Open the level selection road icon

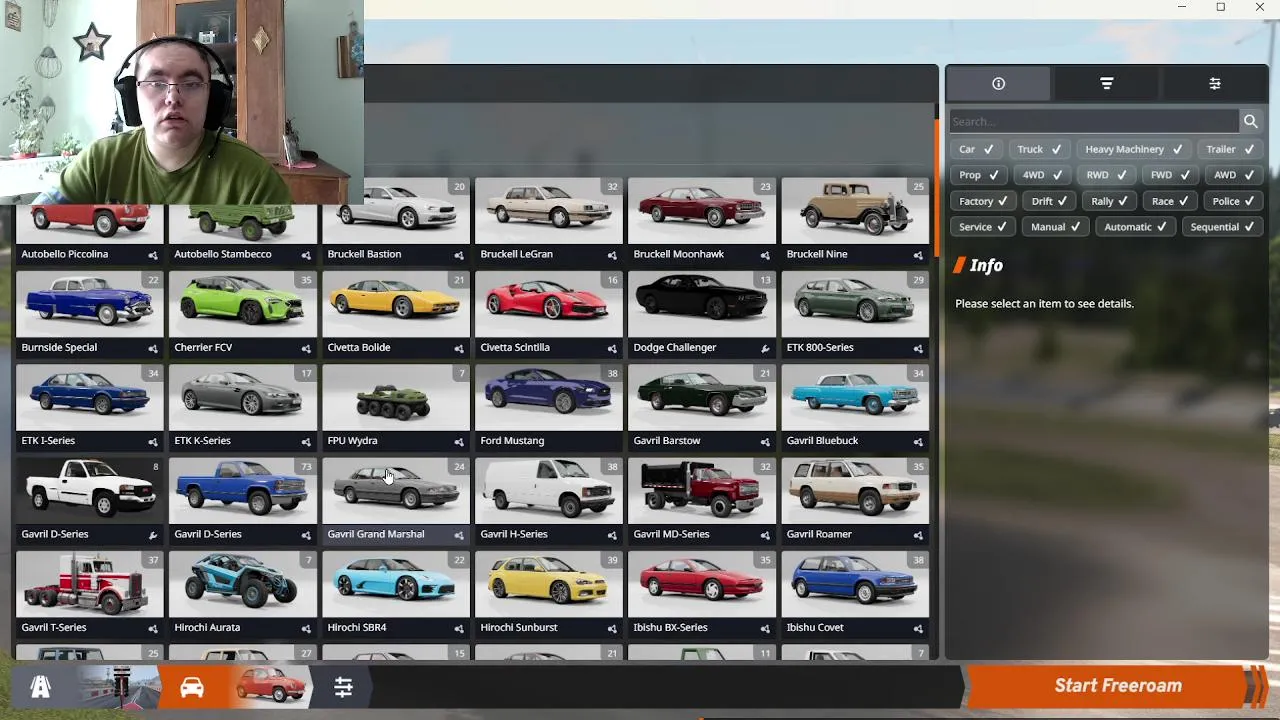[x=41, y=687]
